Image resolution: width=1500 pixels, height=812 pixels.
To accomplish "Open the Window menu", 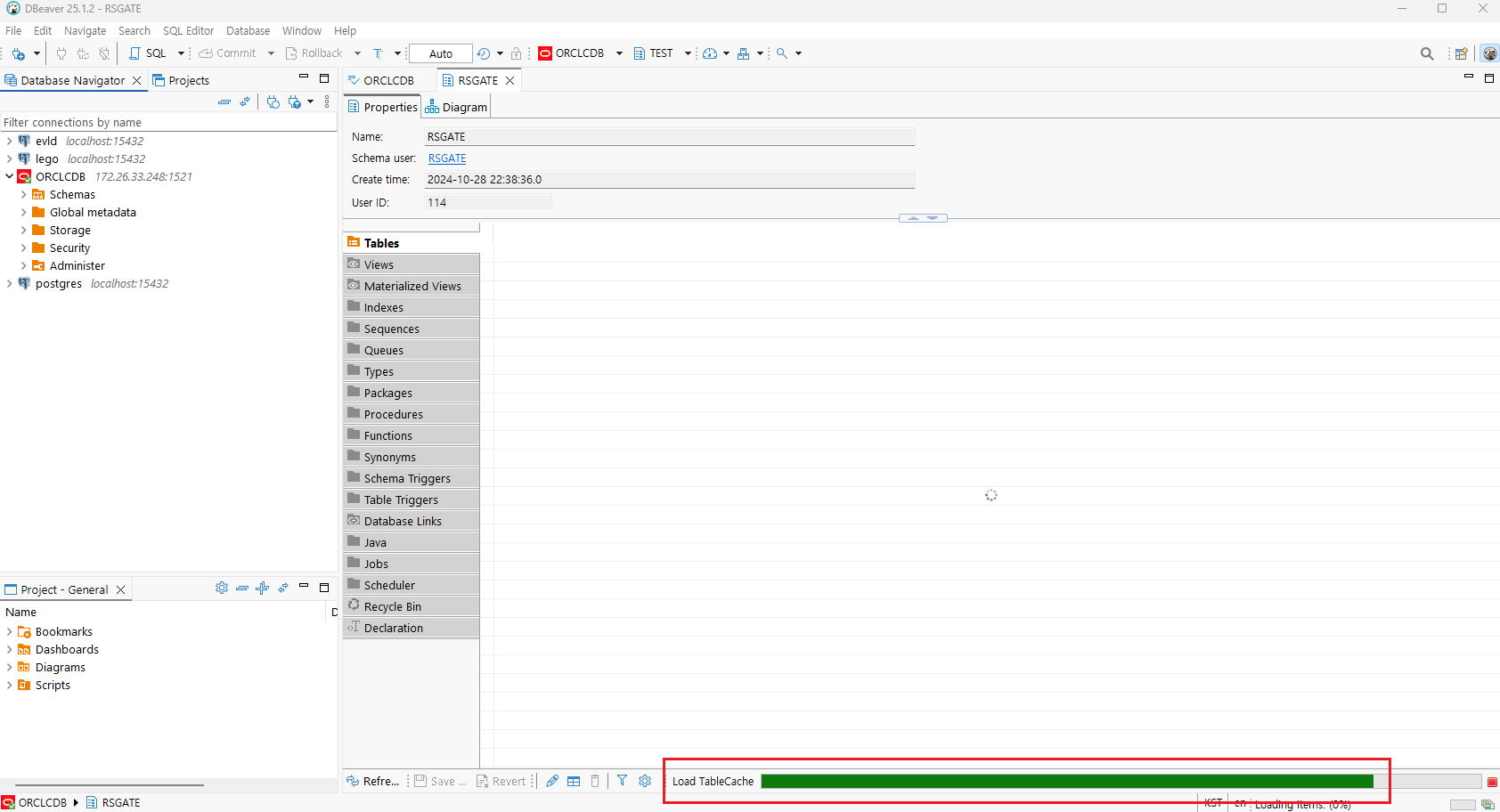I will (302, 30).
